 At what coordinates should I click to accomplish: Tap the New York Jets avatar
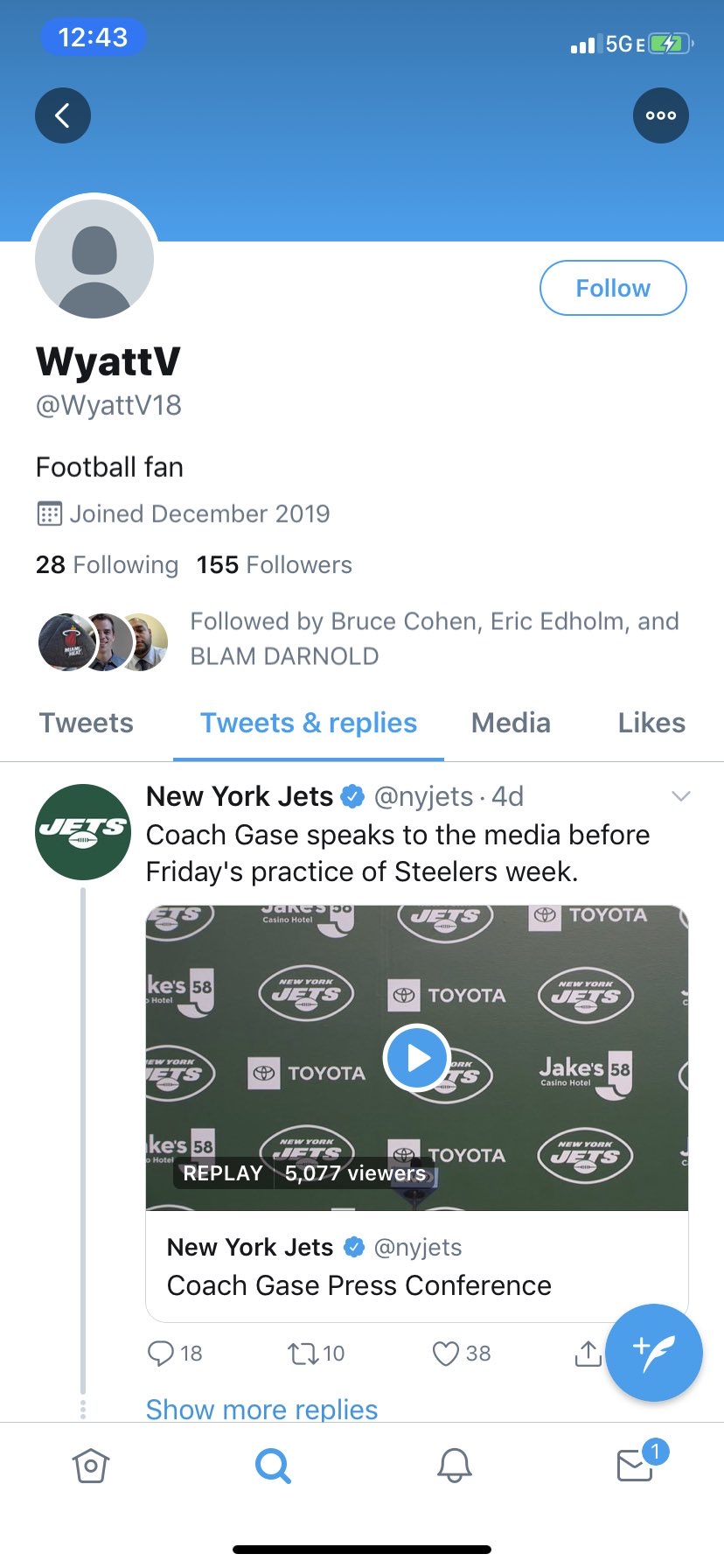tap(83, 832)
